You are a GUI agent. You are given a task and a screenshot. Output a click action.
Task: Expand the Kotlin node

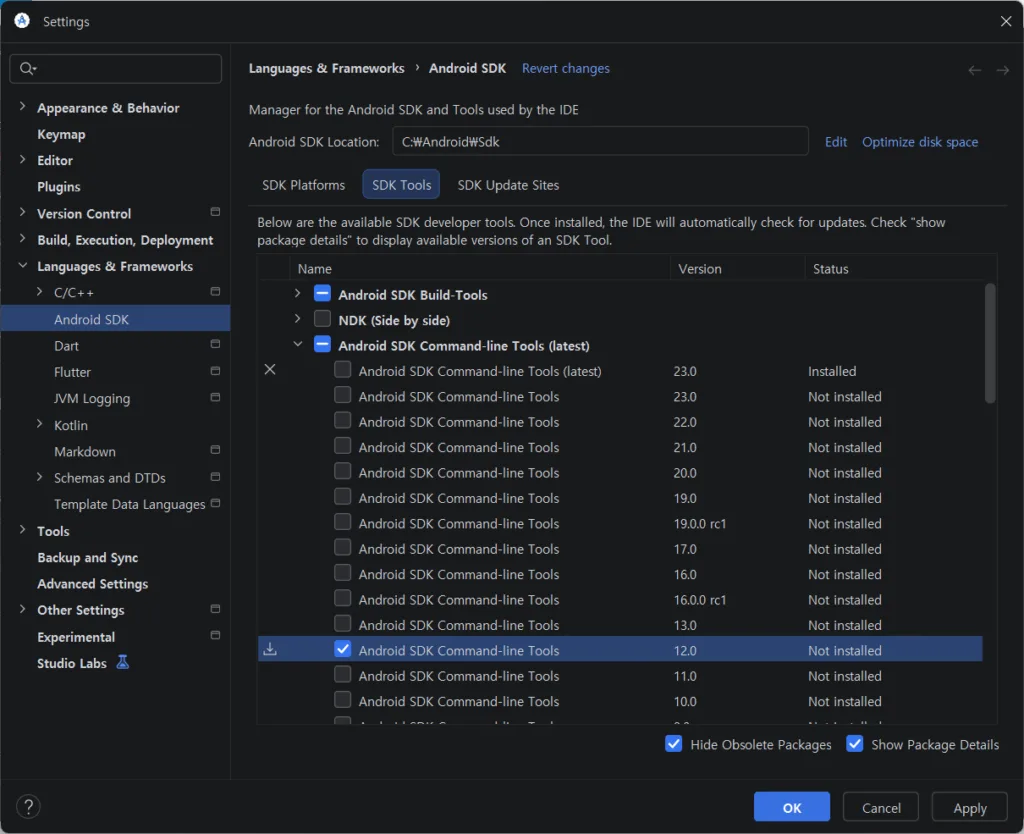click(39, 424)
